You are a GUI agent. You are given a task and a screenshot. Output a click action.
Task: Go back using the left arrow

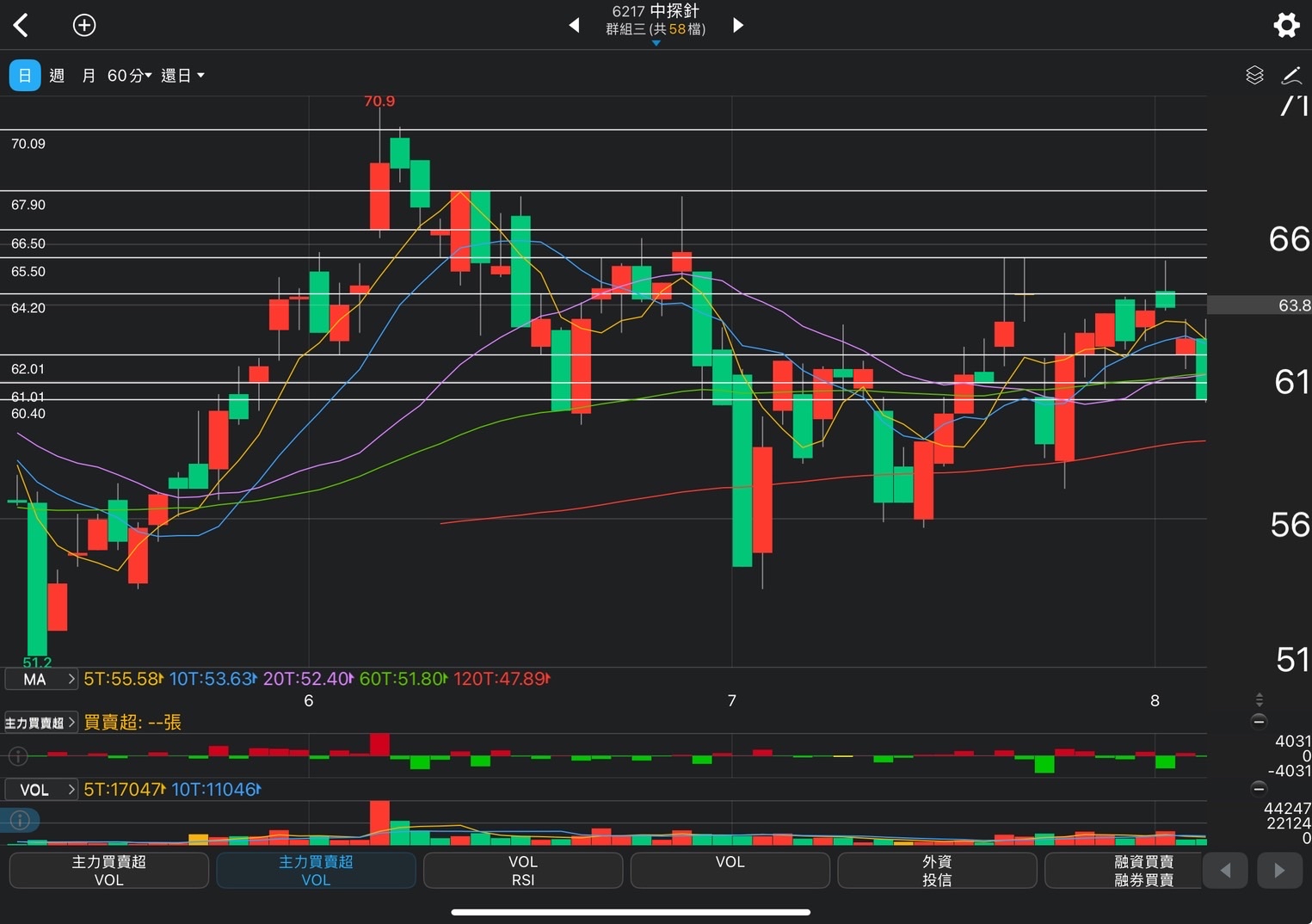coord(22,25)
